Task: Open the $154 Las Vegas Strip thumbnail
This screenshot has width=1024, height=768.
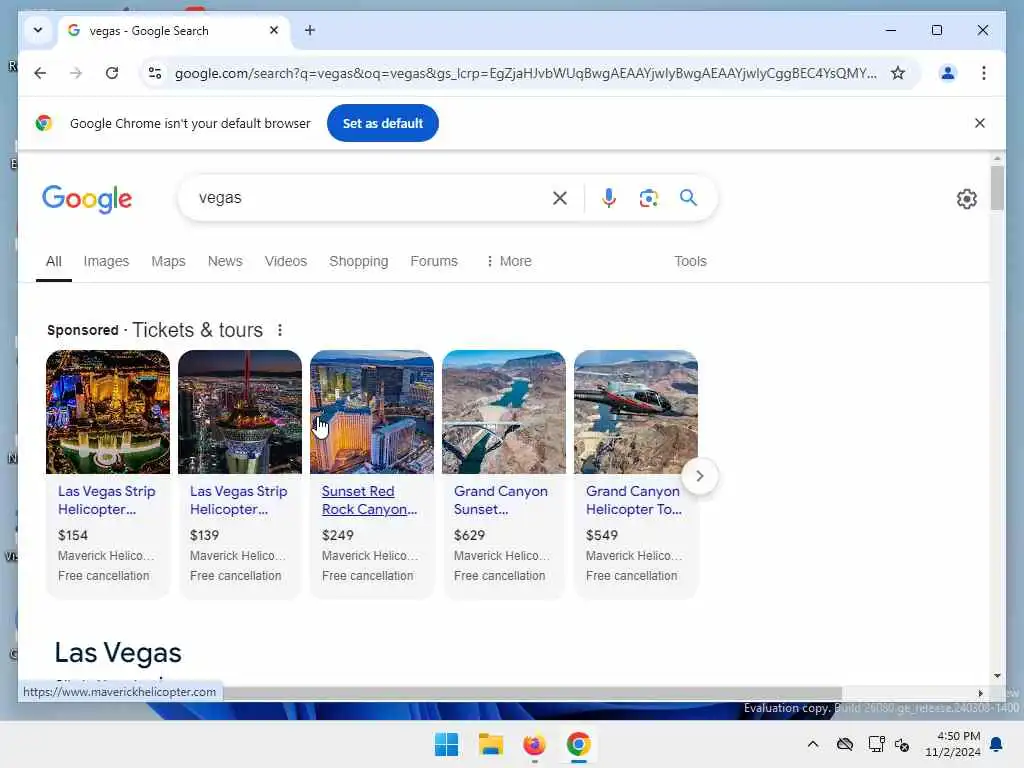Action: tap(108, 411)
